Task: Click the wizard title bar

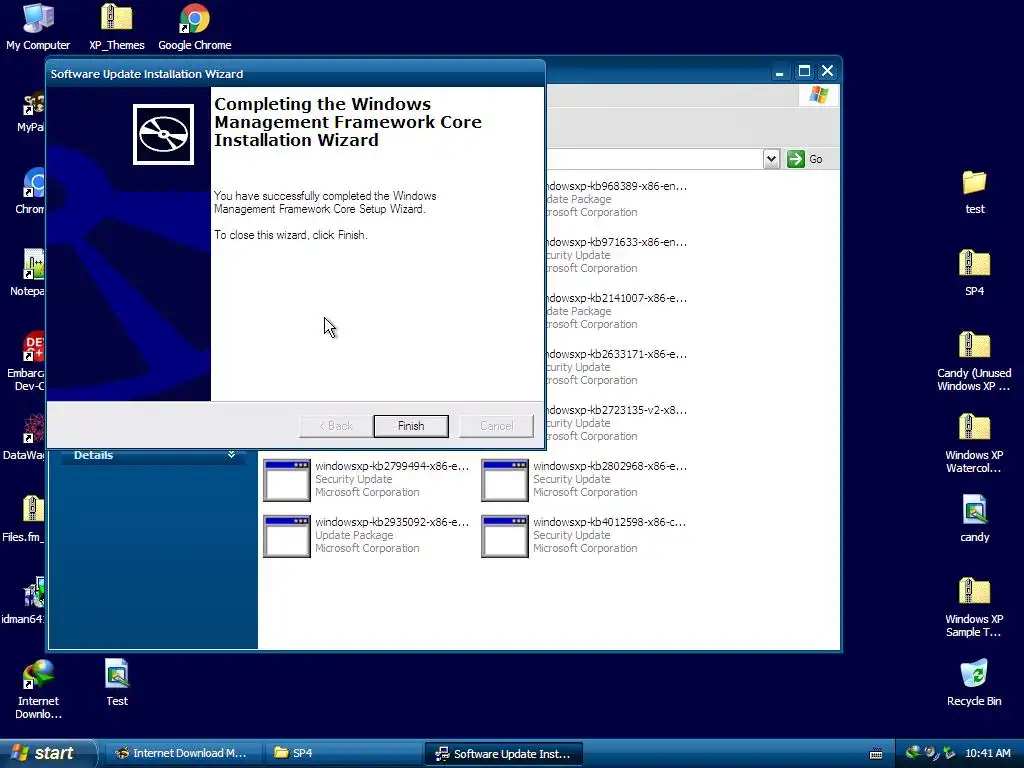Action: coord(295,74)
